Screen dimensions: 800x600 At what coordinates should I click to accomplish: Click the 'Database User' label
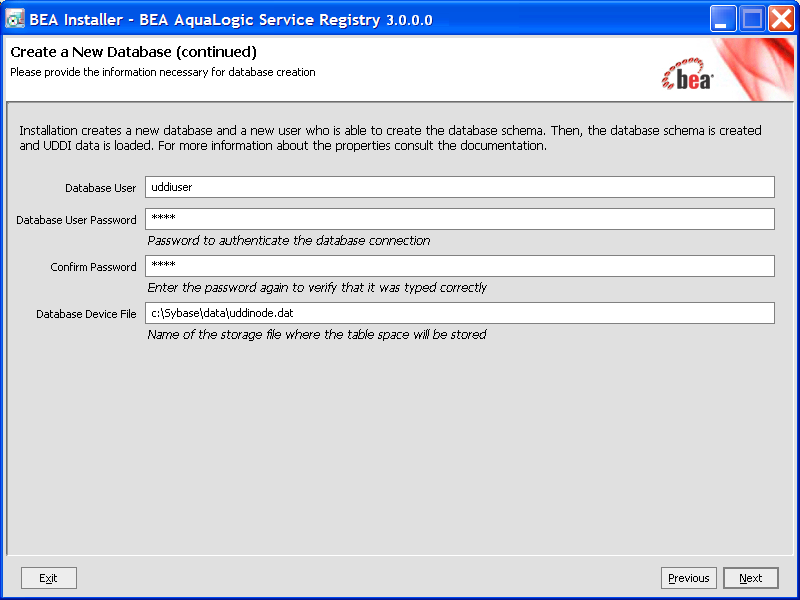101,188
